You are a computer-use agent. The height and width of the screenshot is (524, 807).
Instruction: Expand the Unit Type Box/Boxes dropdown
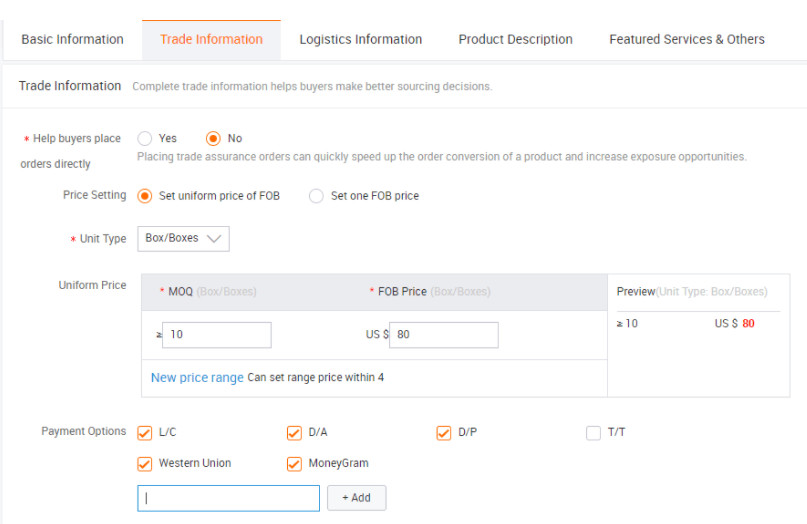[x=183, y=239]
